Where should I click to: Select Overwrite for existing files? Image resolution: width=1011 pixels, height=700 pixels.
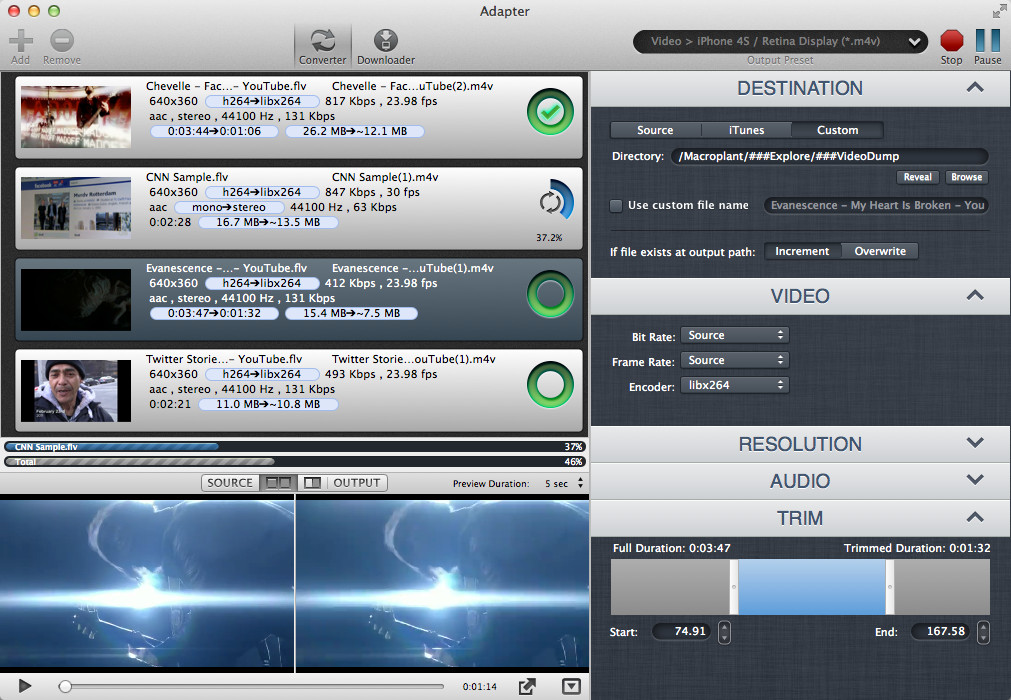tap(880, 251)
